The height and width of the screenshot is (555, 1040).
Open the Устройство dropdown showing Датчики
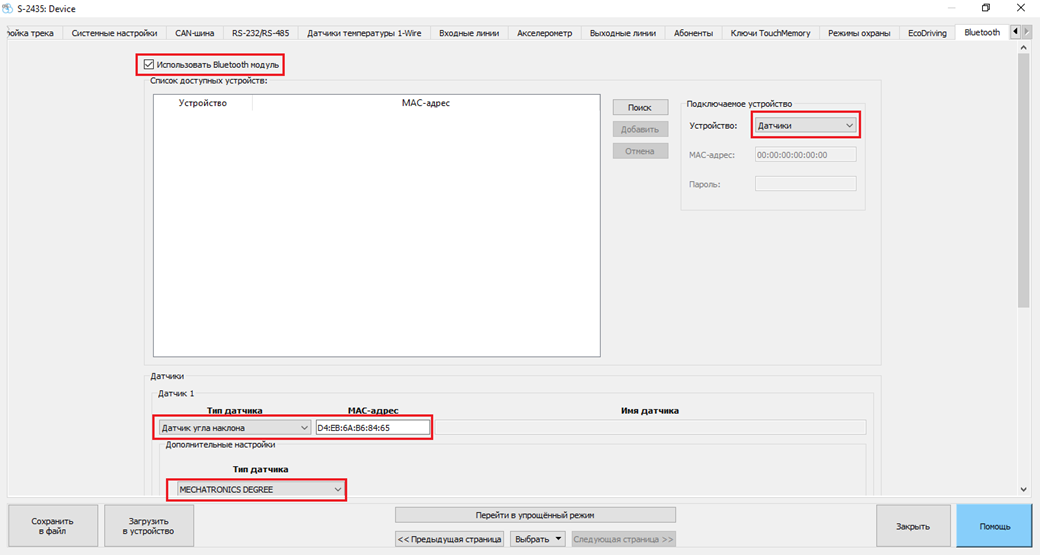804,126
